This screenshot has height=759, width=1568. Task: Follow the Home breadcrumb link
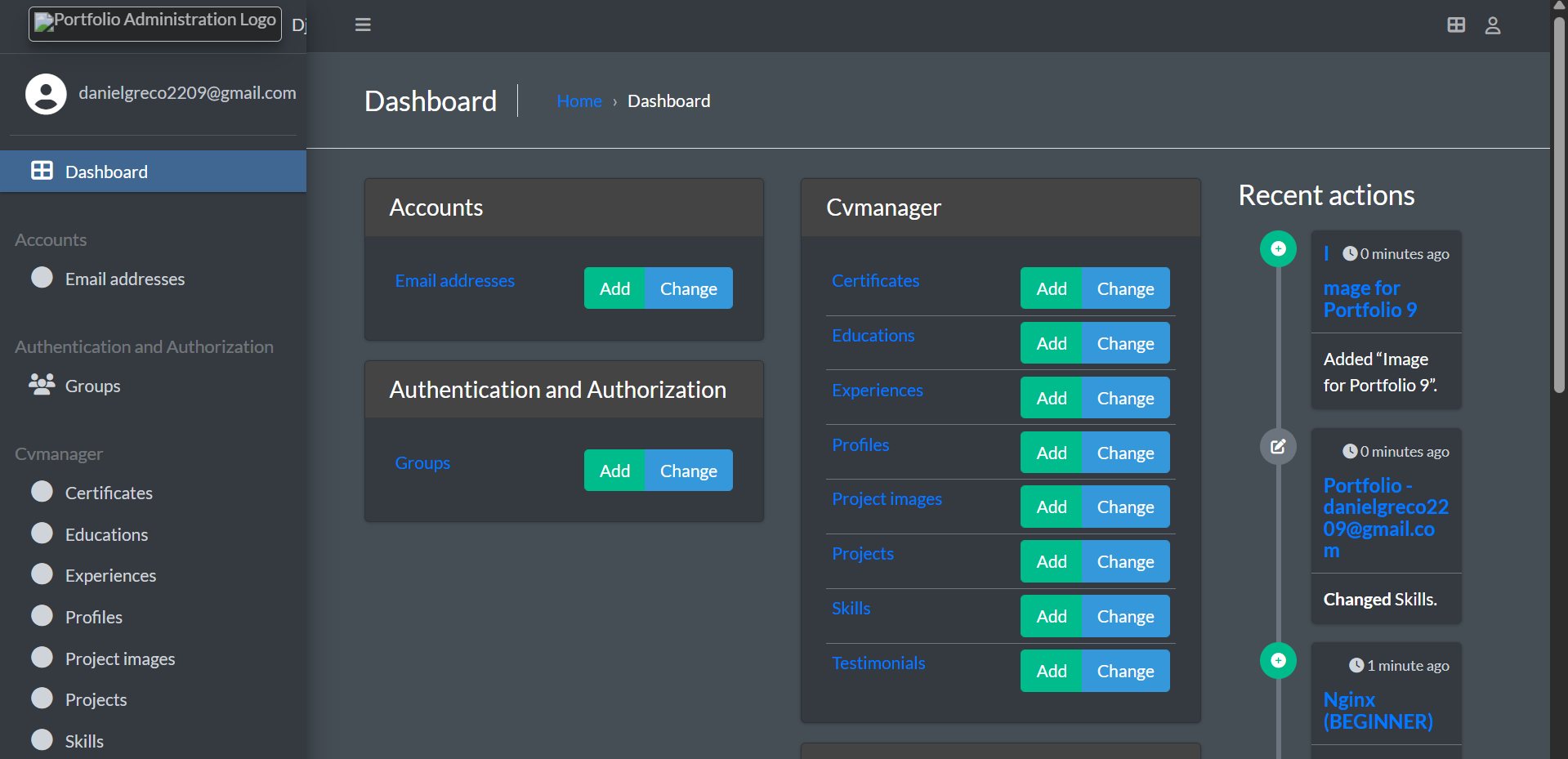coord(579,101)
